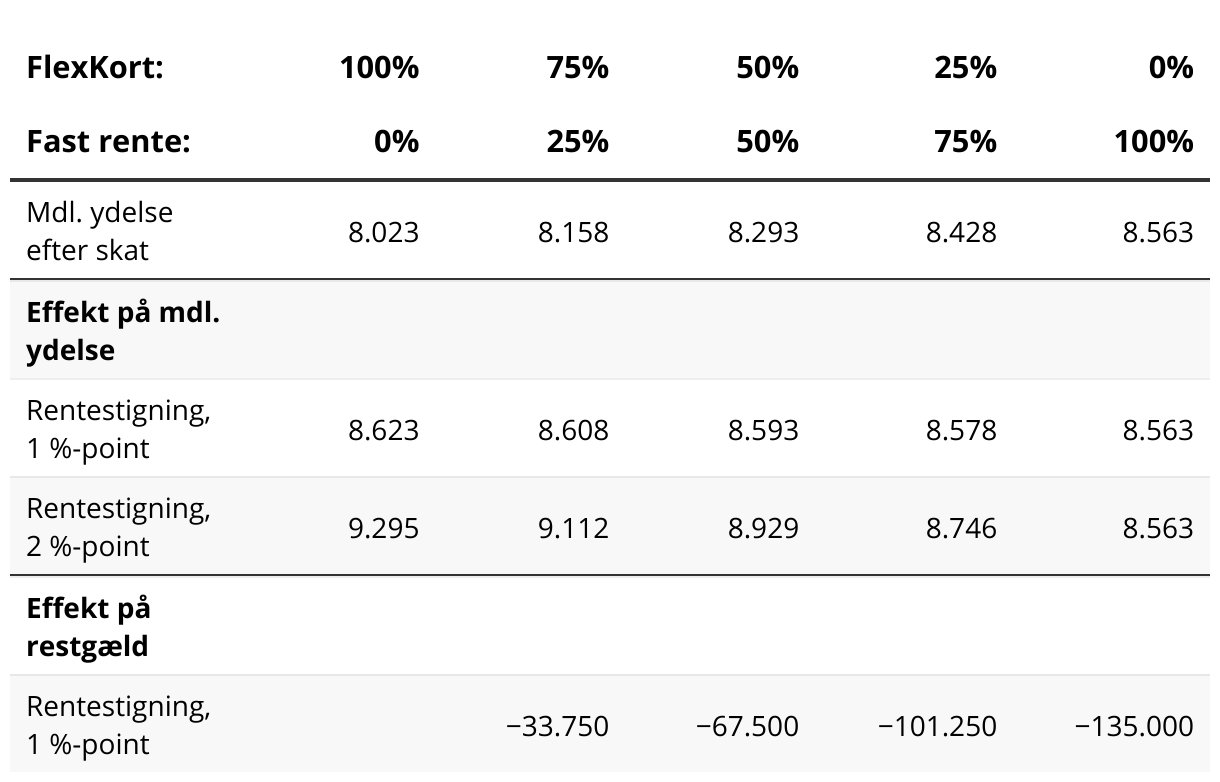This screenshot has height=782, width=1220.
Task: Select the 0% FlexKort column header
Action: [x=1171, y=68]
